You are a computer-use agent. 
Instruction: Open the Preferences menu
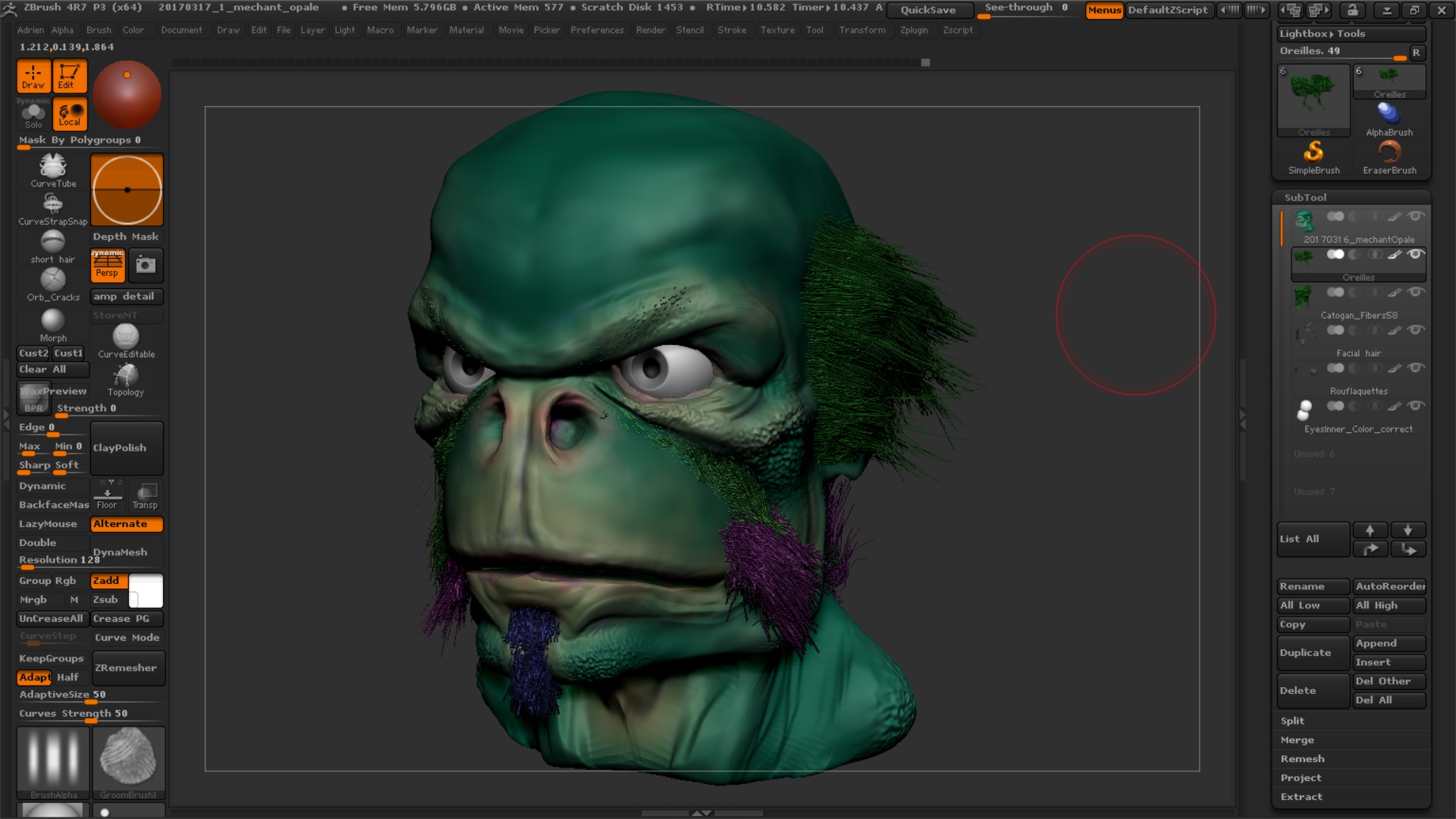point(597,30)
